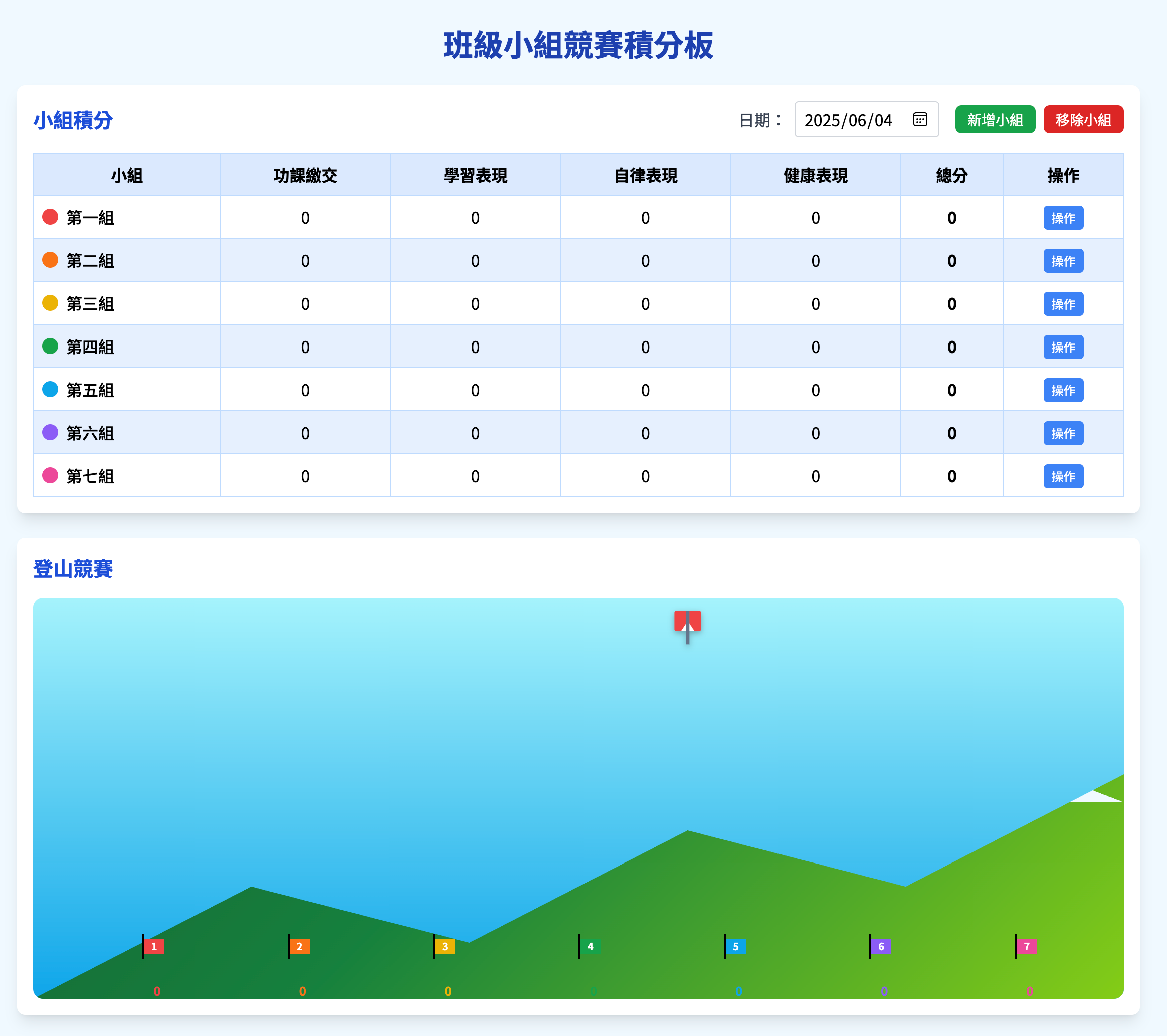Click yellow flag number 3

click(445, 946)
